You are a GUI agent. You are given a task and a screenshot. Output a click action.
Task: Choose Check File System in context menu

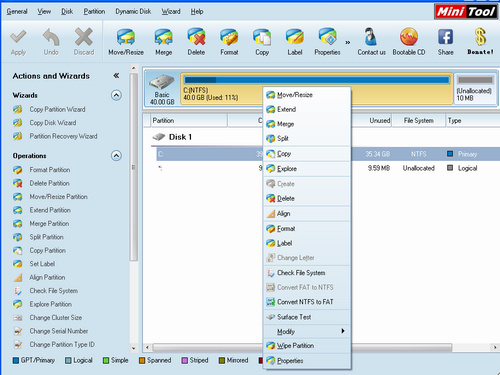click(307, 273)
